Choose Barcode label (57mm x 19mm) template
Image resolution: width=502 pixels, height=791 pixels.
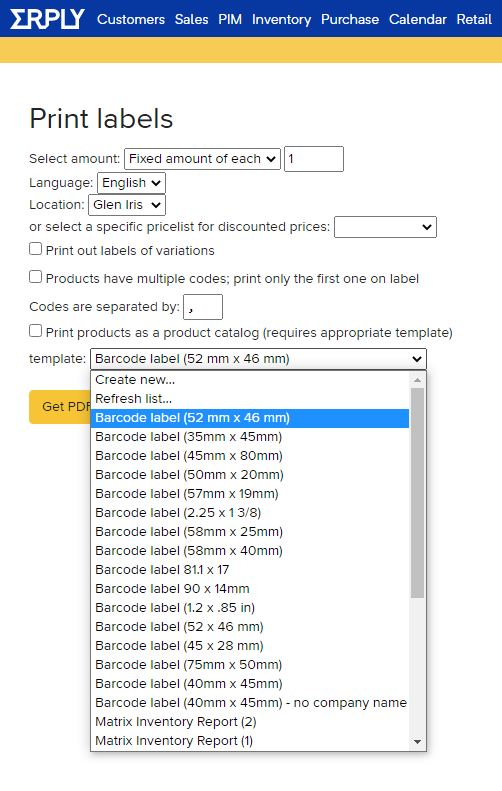(250, 494)
